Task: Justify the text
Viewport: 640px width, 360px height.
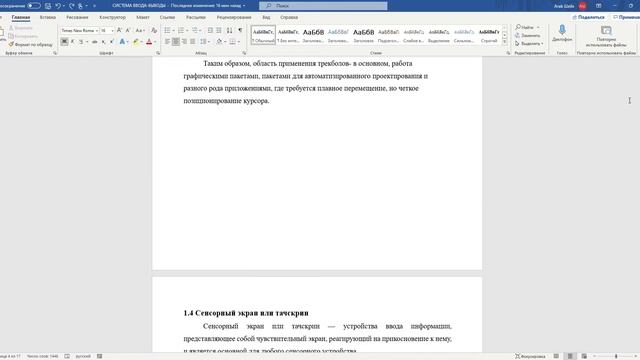Action: pos(193,42)
